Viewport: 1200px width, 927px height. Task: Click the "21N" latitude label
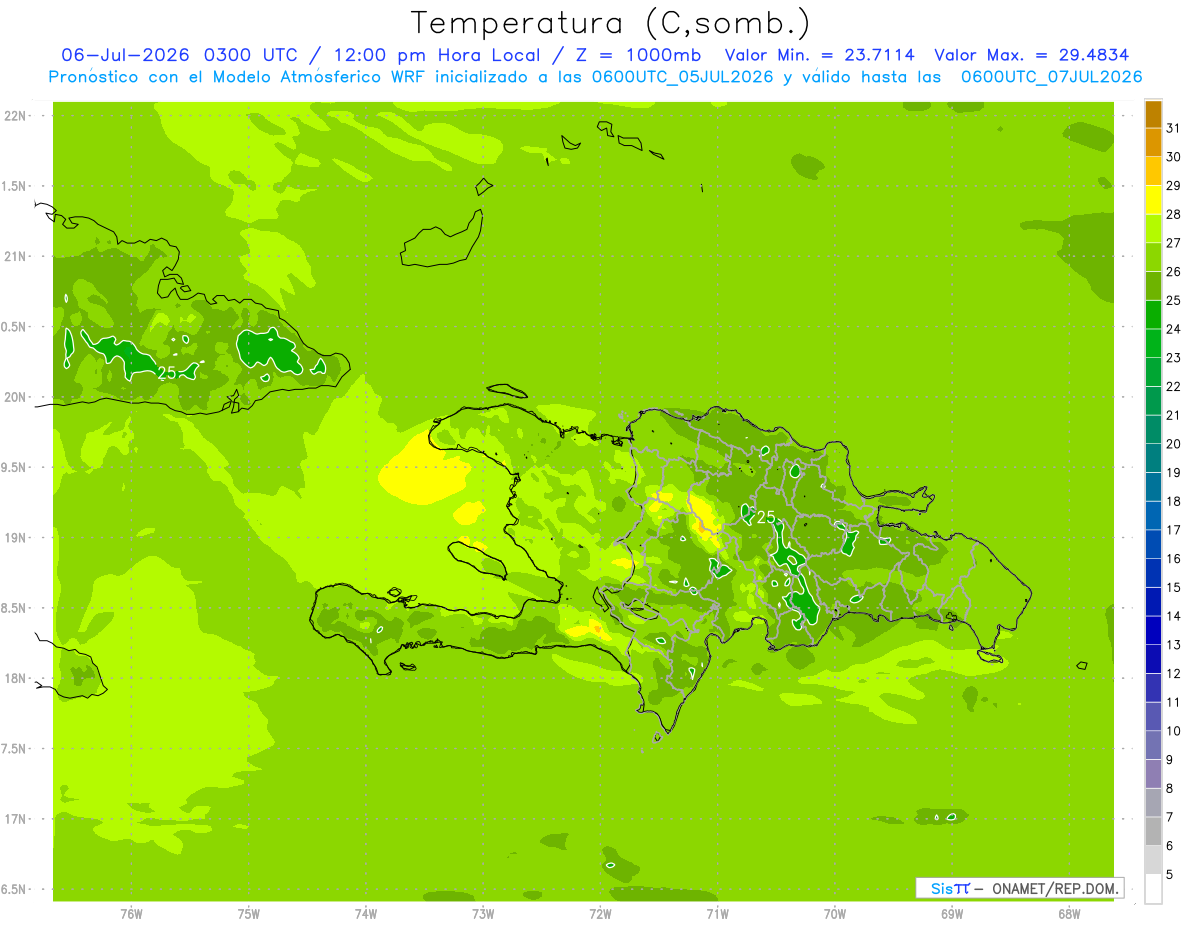15,256
